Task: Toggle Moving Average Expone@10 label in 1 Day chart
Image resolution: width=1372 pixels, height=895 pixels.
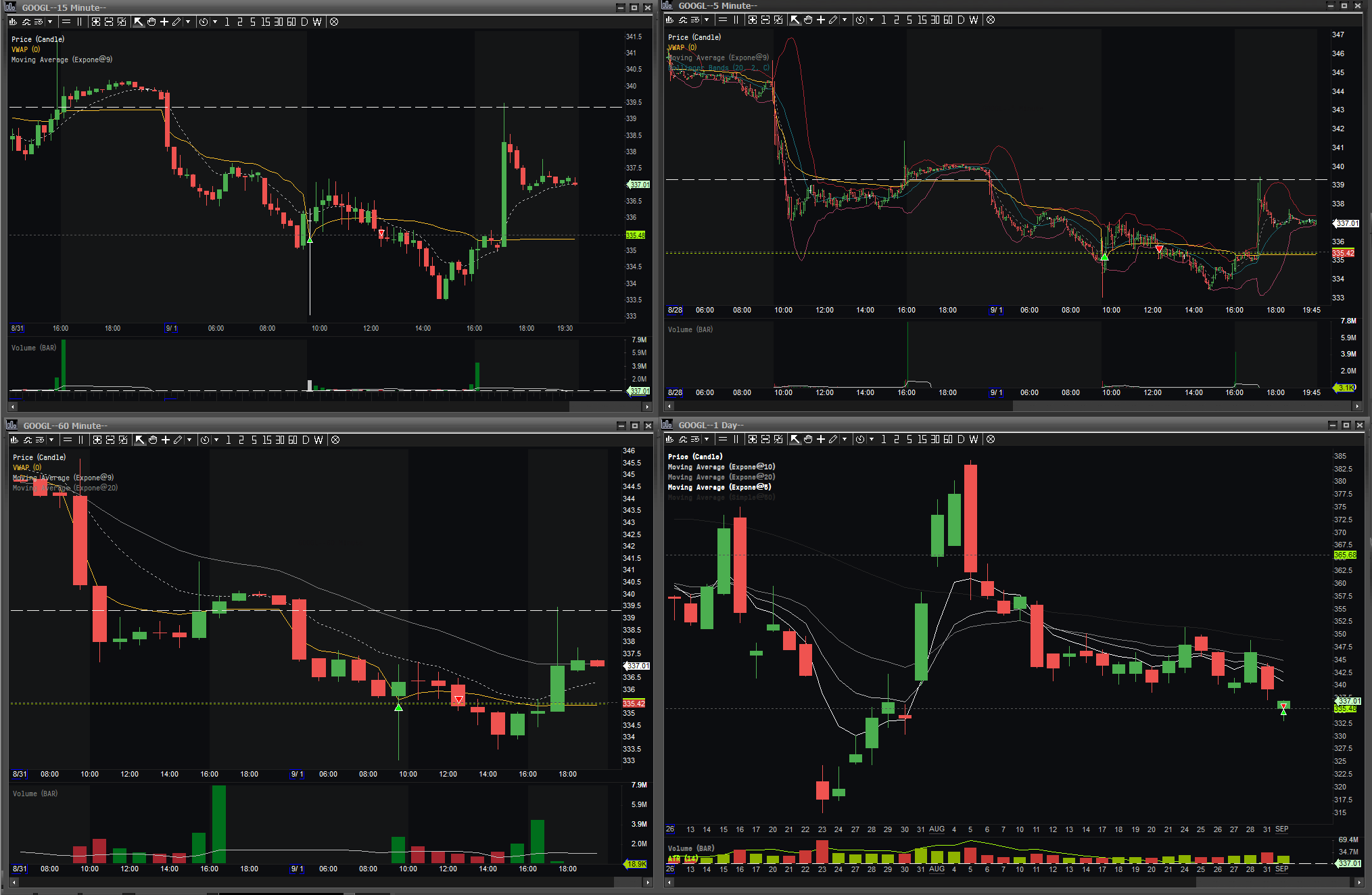Action: 722,467
